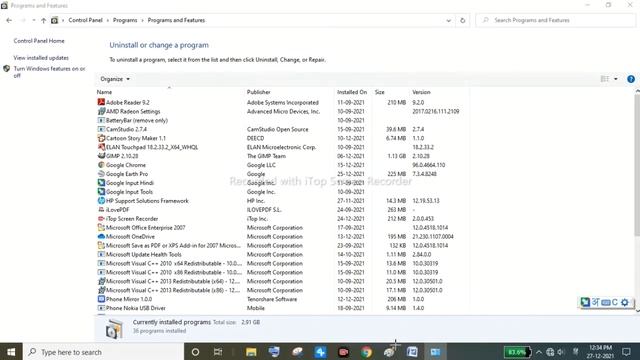Click the iTop Screen Recorder list icon
640x360 pixels.
[x=101, y=218]
